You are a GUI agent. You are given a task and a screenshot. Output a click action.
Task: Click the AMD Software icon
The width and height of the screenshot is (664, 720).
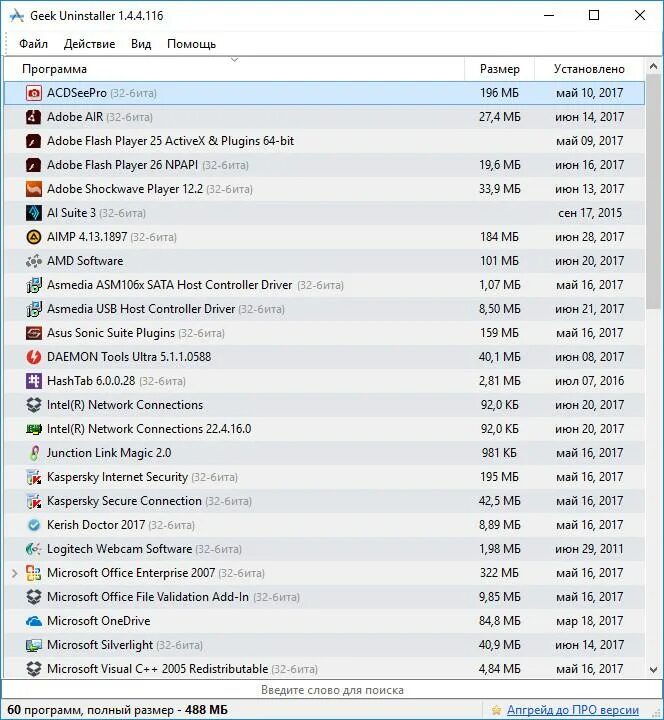tap(34, 261)
